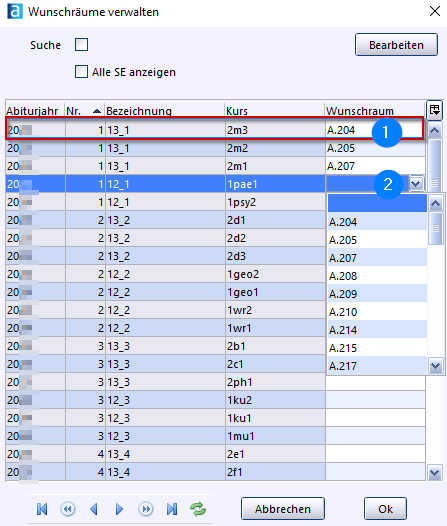The image size is (447, 526).
Task: Select the row with Kurs 1wr2
Action: point(166,310)
